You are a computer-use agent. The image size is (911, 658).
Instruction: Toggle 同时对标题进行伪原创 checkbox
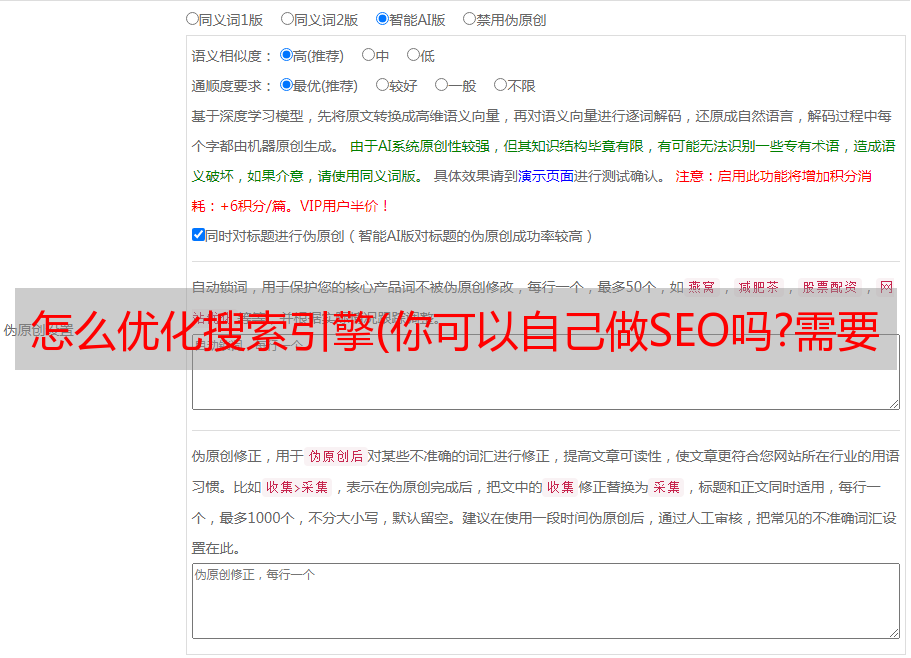pos(198,235)
